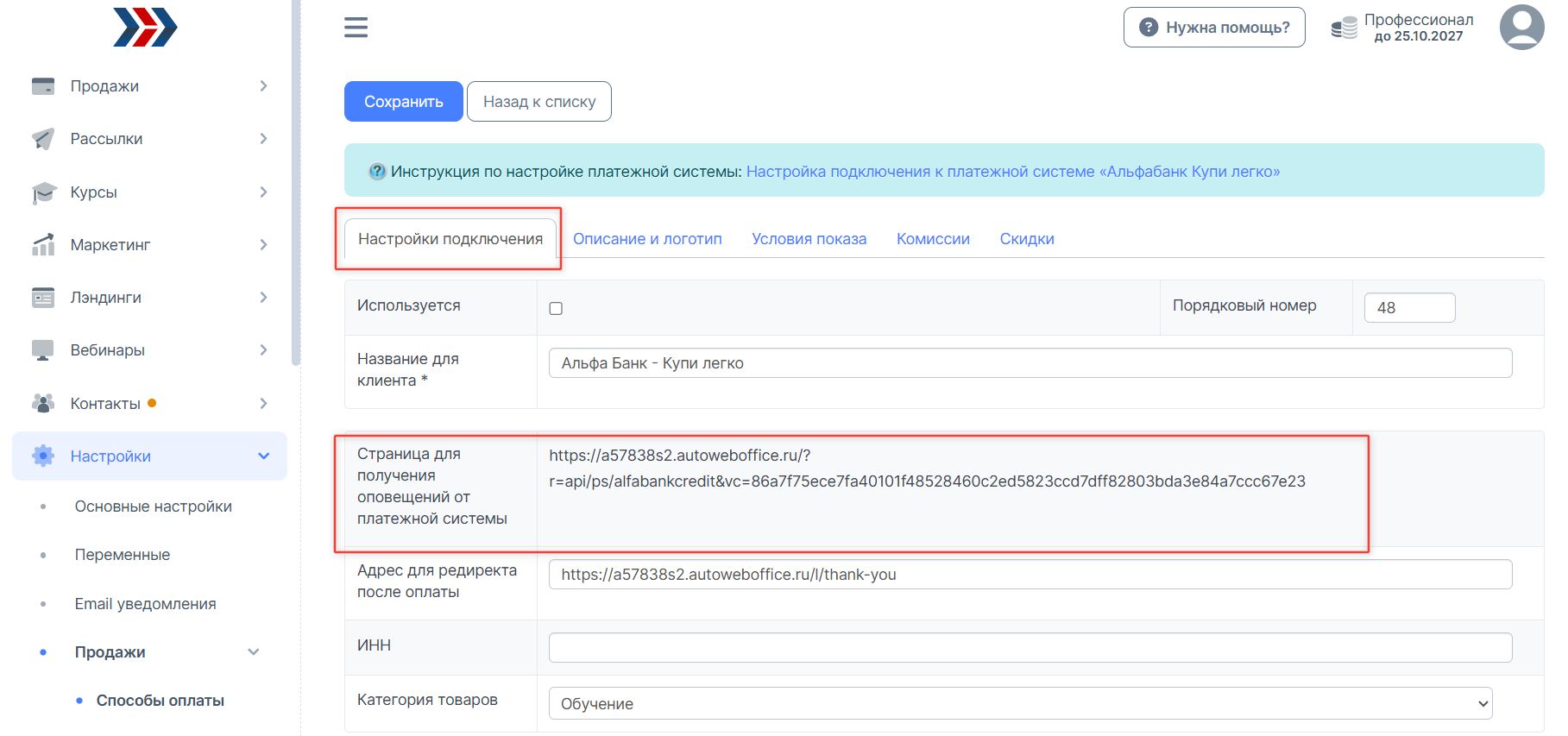Click the AutoWebOffice logo
The height and width of the screenshot is (736, 1568).
tap(145, 28)
